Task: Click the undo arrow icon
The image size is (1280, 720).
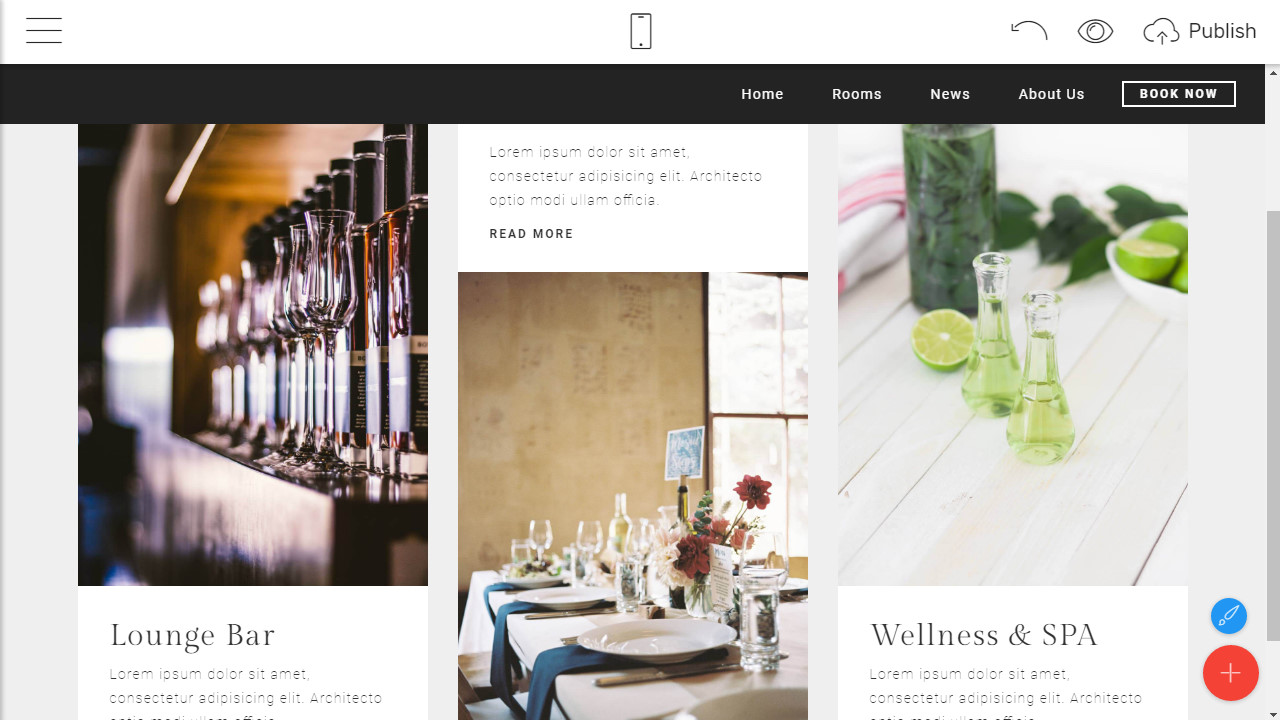Action: pyautogui.click(x=1029, y=31)
